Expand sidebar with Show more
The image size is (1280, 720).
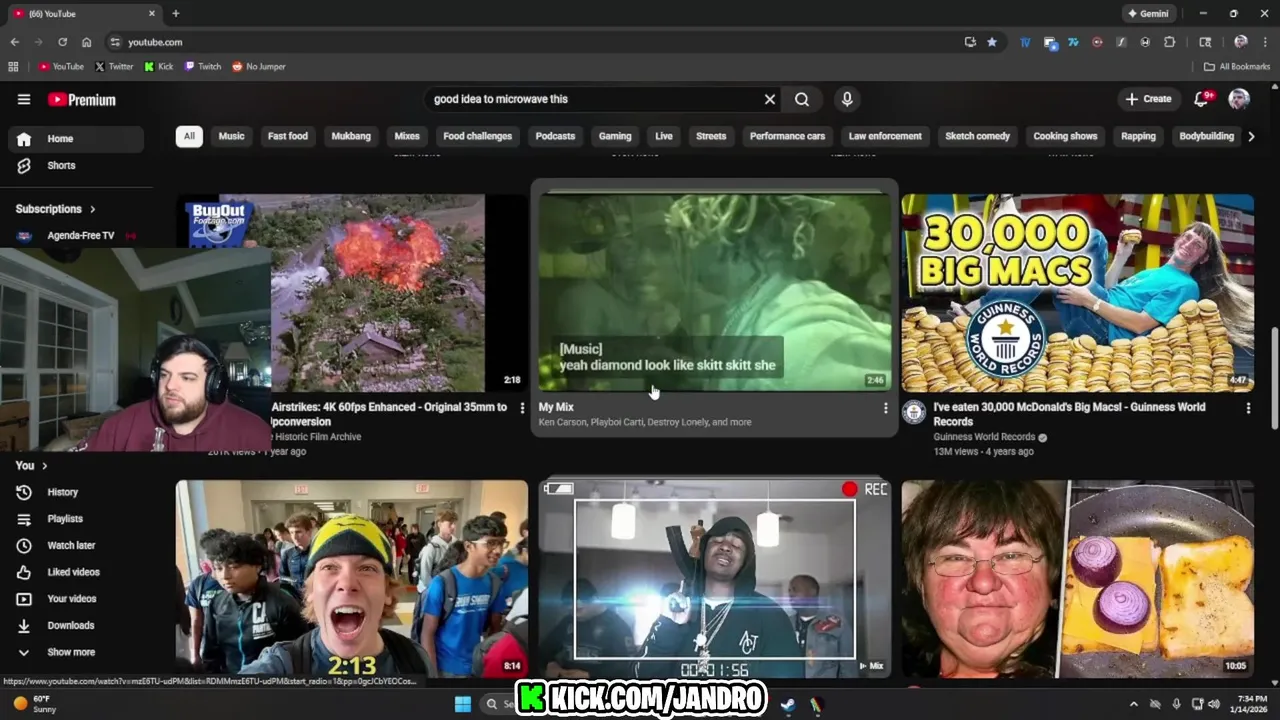(x=78, y=652)
